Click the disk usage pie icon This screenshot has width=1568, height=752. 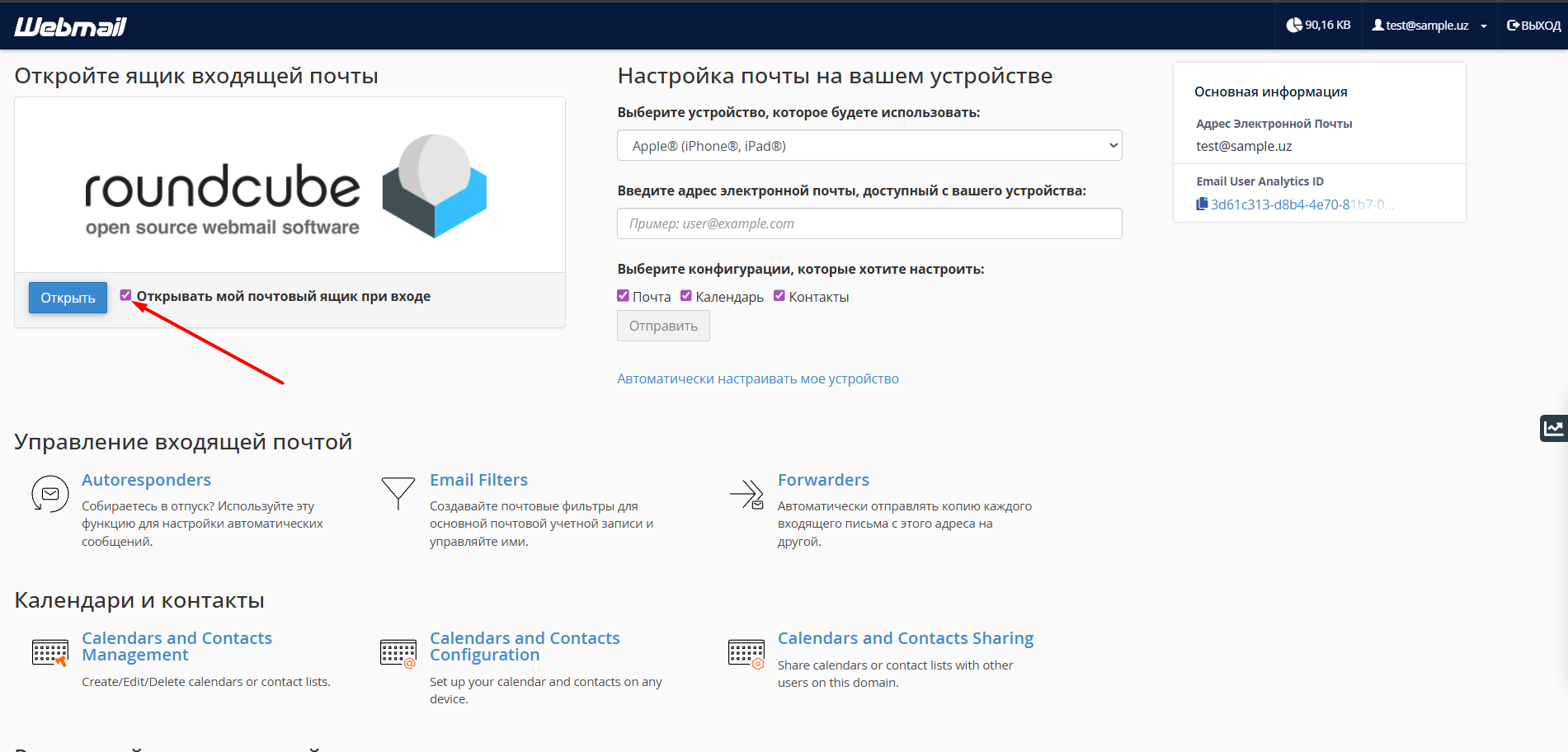[1294, 26]
